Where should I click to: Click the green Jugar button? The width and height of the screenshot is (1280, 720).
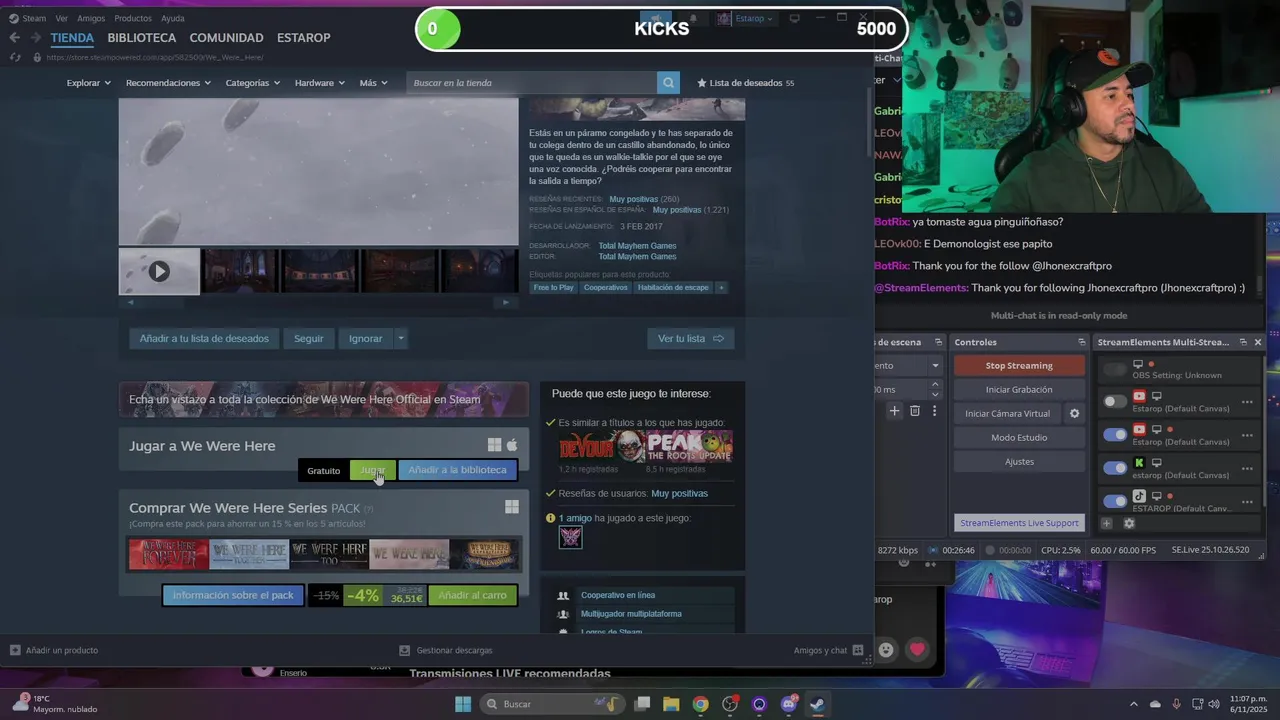[372, 470]
